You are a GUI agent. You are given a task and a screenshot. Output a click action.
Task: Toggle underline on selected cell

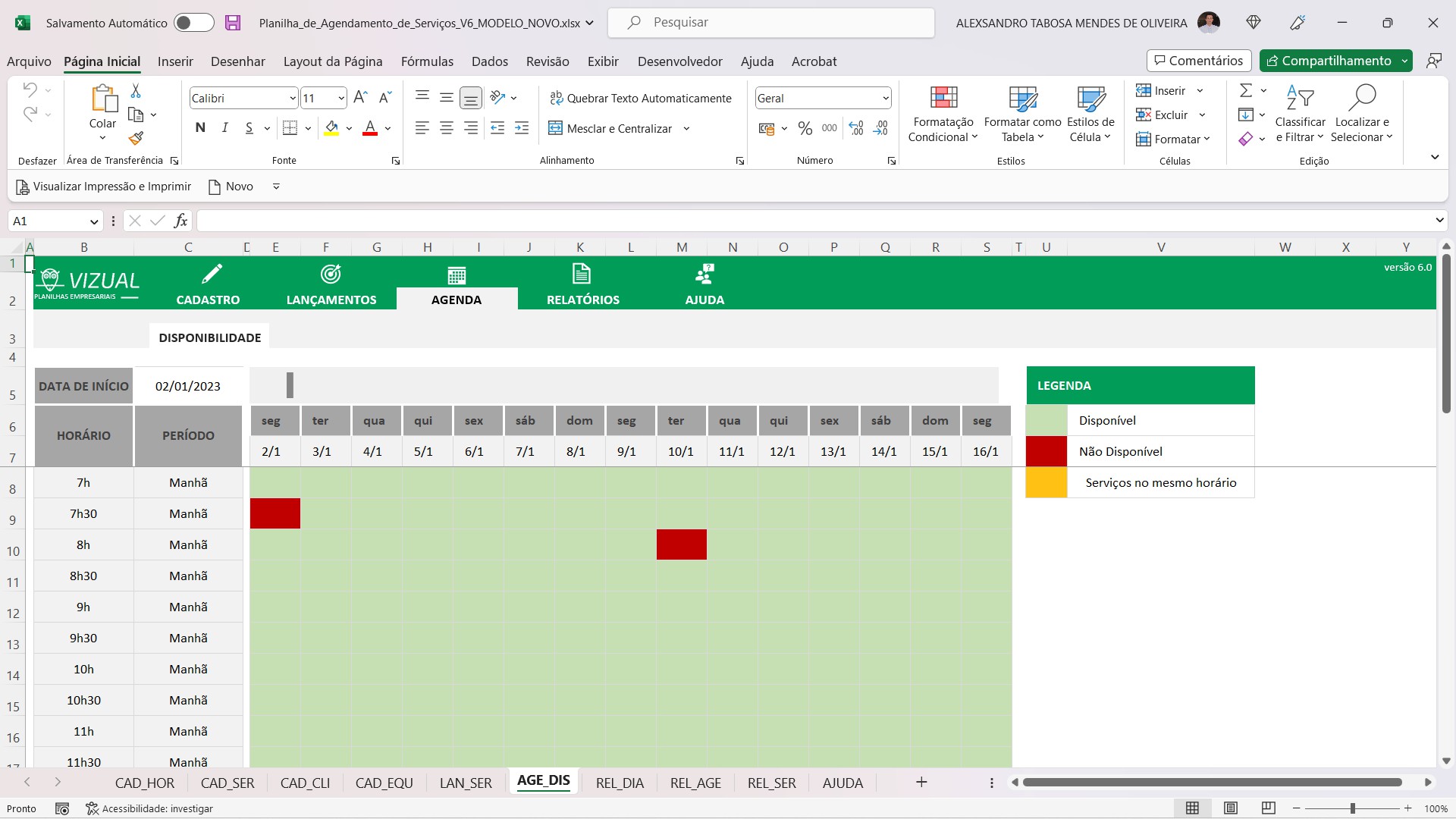(x=249, y=127)
